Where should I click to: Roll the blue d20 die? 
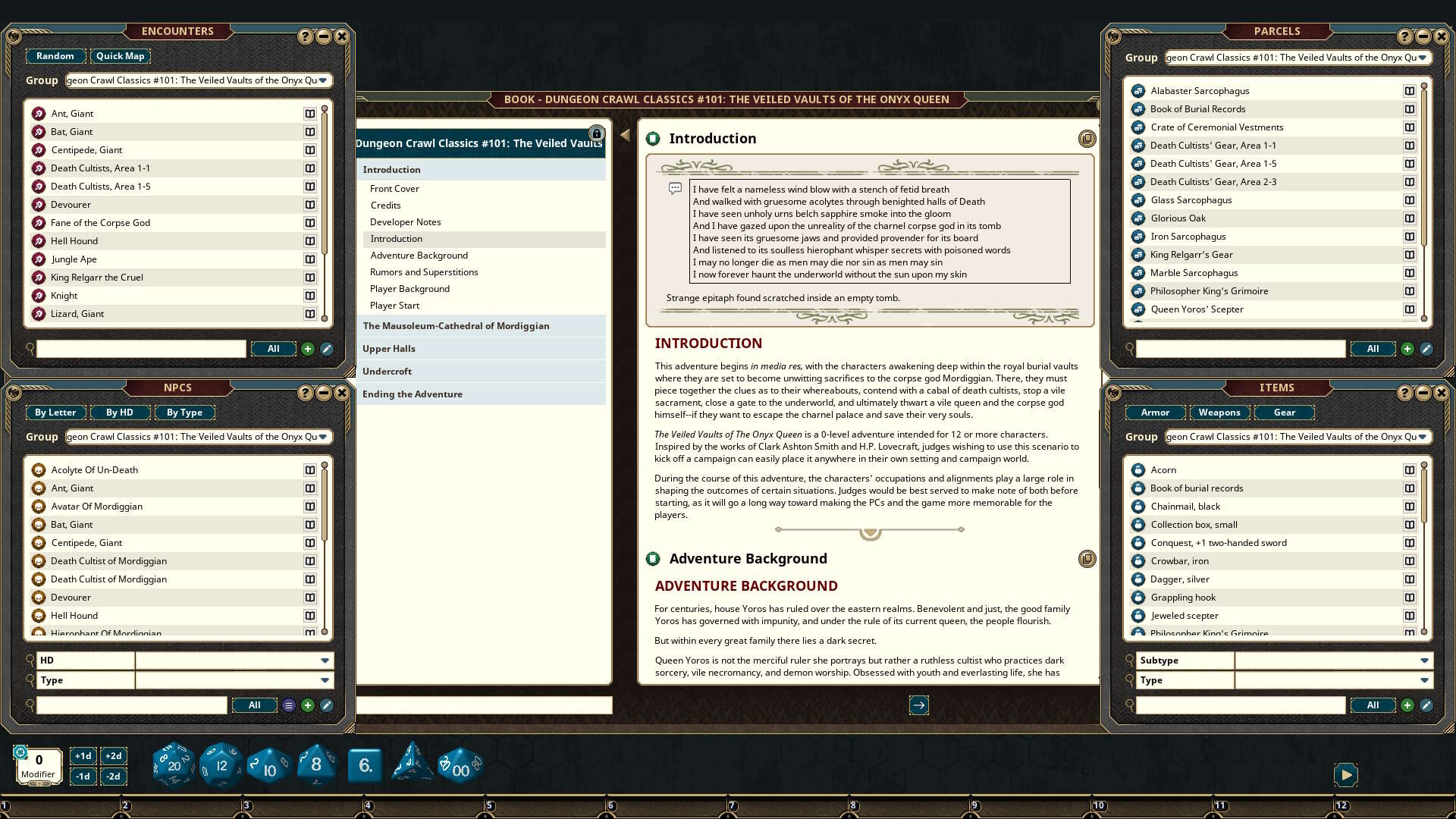(173, 764)
